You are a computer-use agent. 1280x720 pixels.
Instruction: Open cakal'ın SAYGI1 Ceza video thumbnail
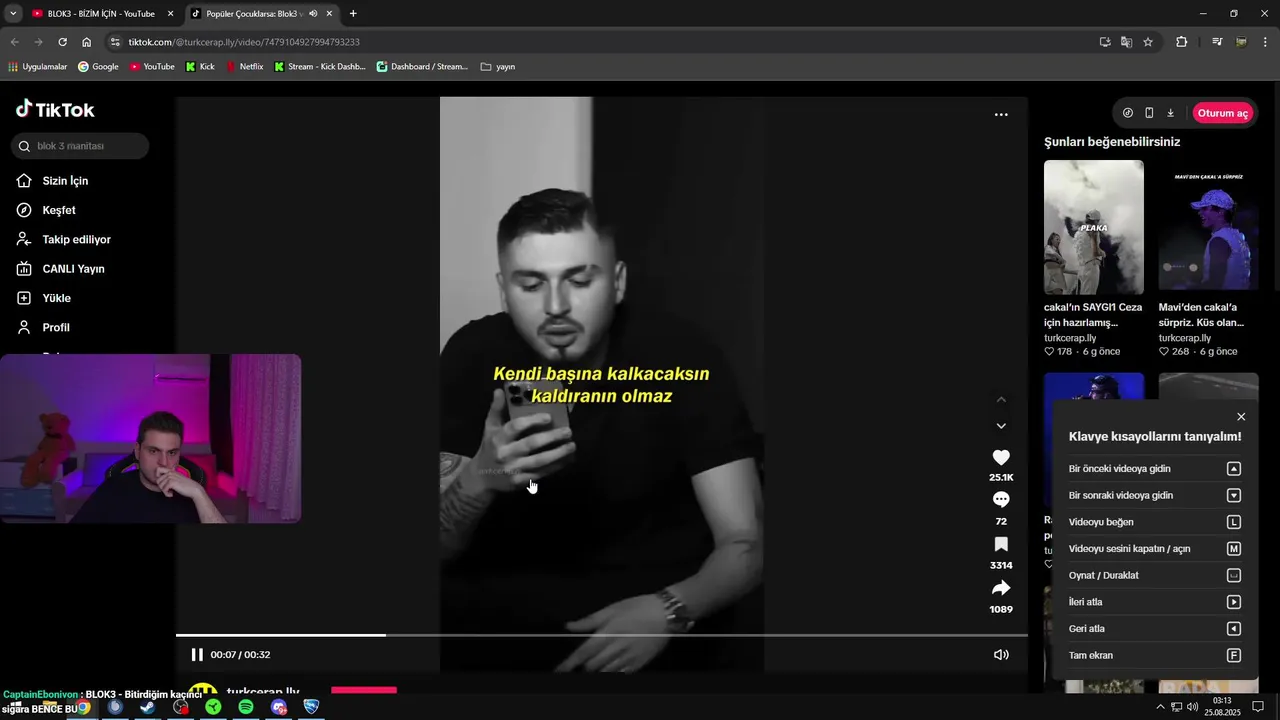tap(1094, 227)
